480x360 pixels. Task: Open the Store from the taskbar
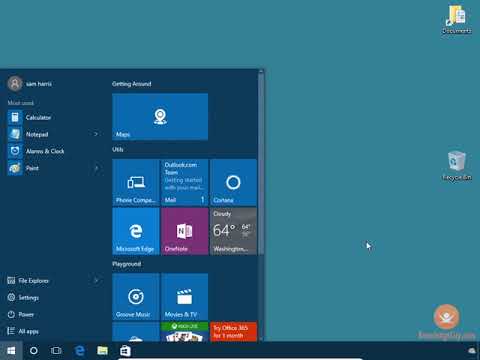click(125, 351)
